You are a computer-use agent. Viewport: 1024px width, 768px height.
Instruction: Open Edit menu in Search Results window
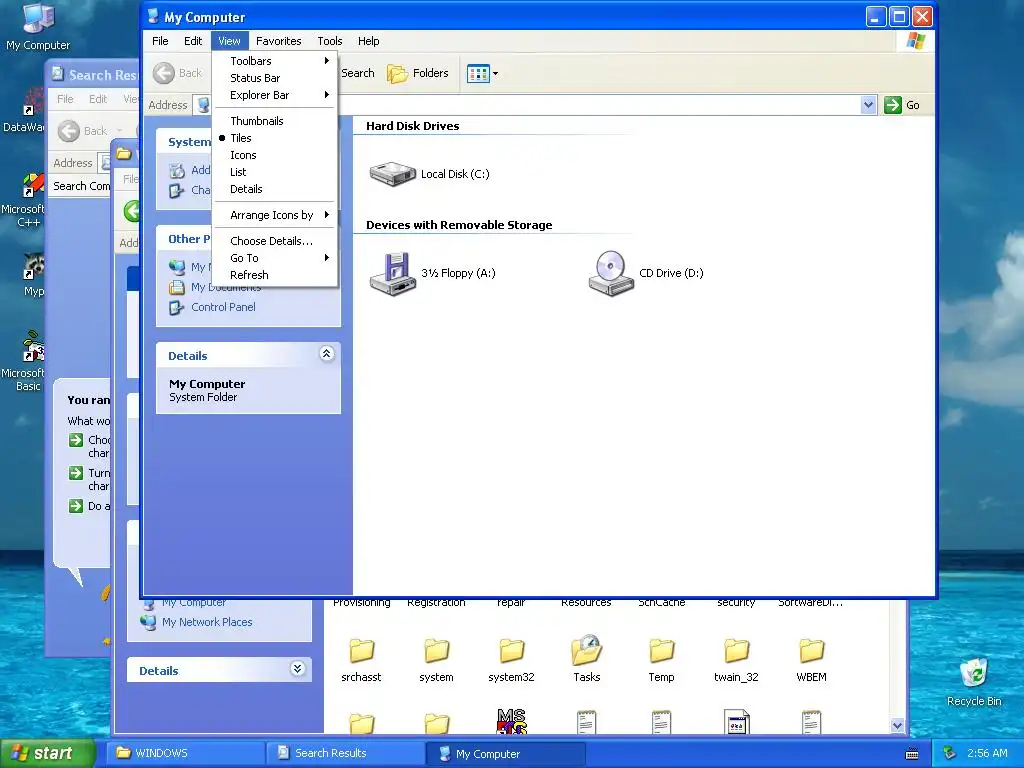[98, 99]
